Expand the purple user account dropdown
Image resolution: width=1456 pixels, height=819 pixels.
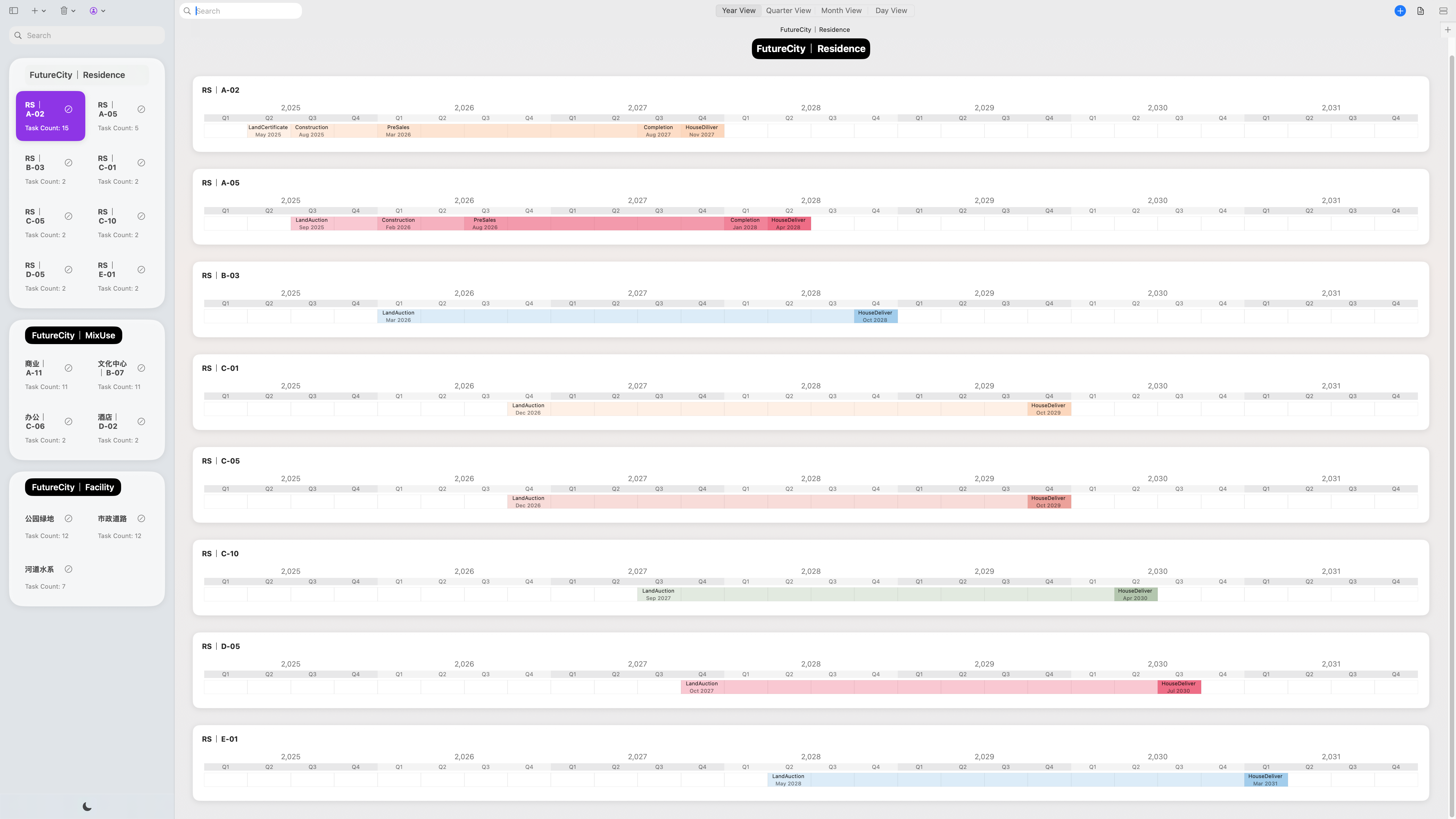97,11
